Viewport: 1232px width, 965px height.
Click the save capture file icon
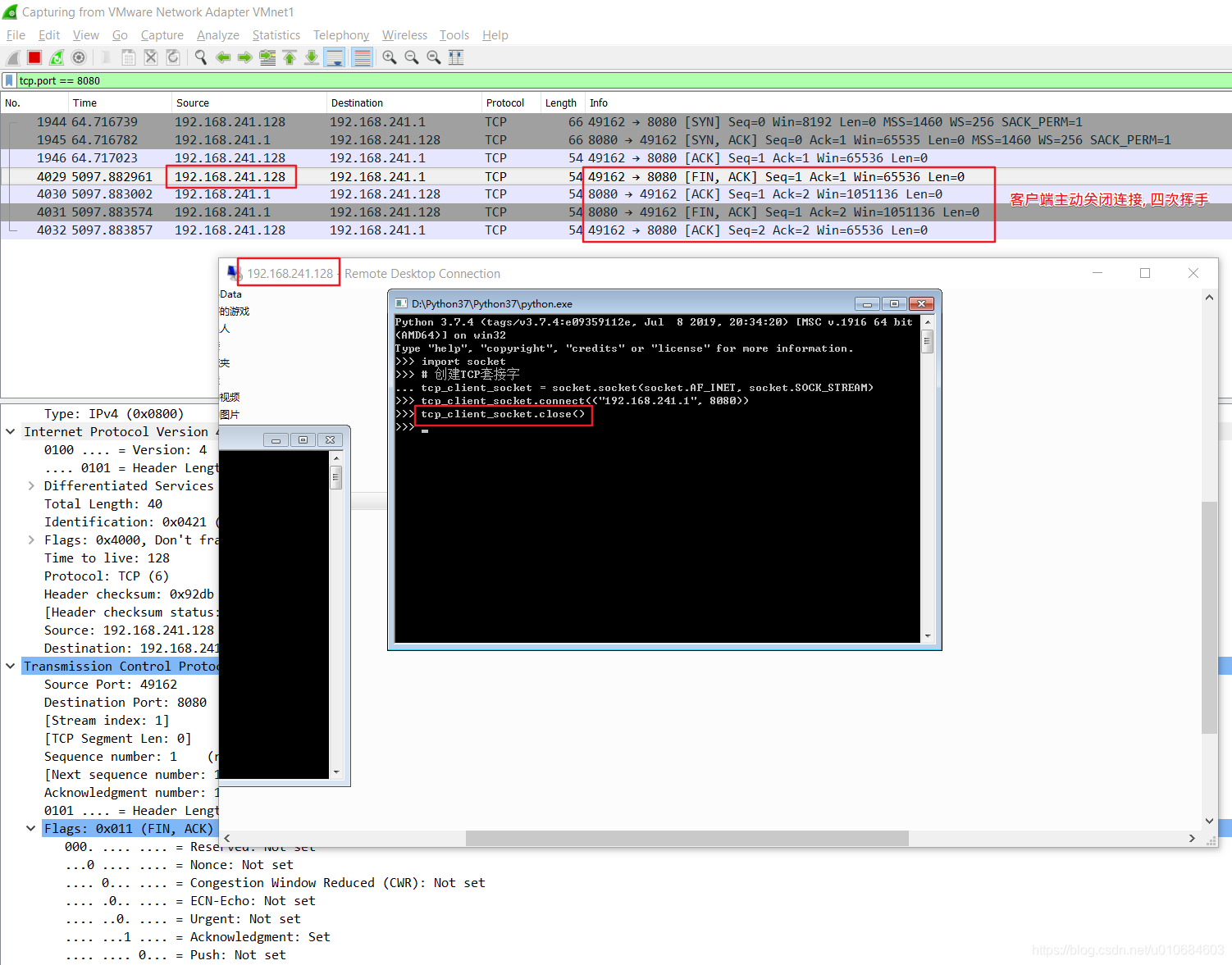(x=129, y=57)
